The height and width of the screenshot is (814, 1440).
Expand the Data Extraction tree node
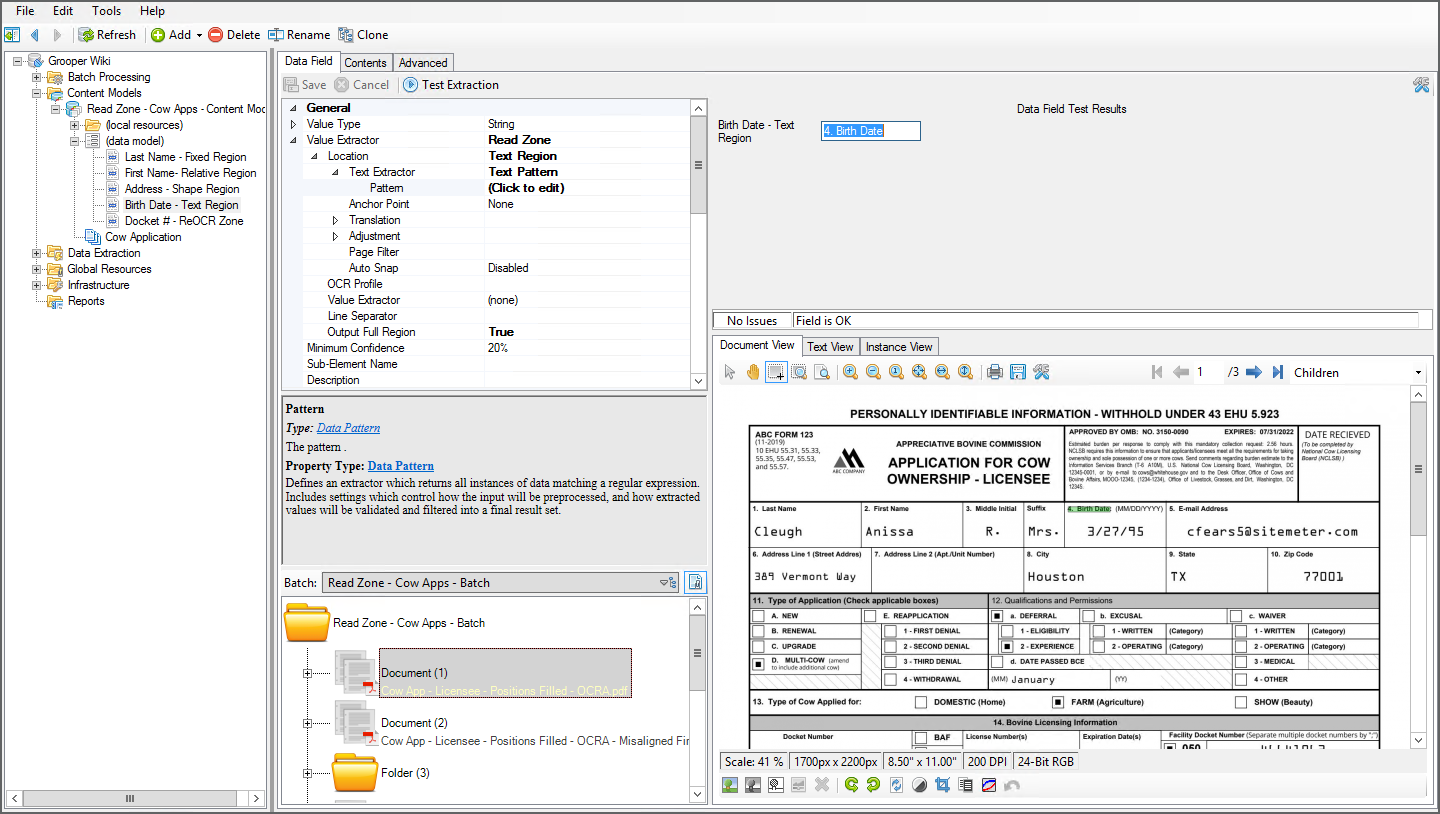(37, 253)
